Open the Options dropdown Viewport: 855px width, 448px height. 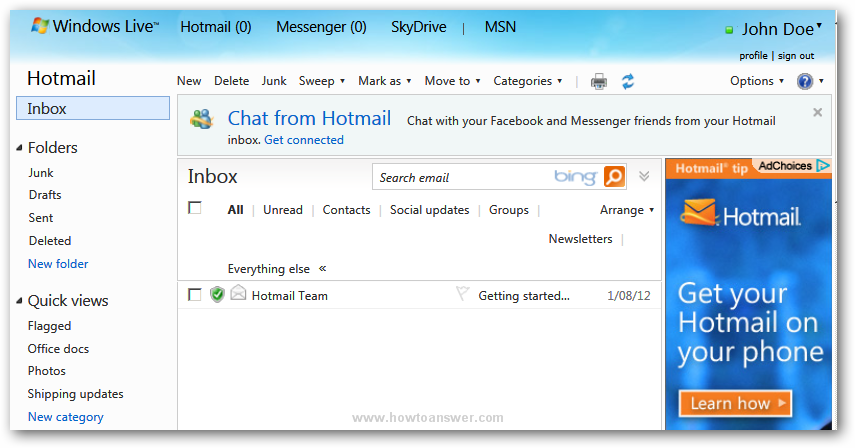pos(757,81)
